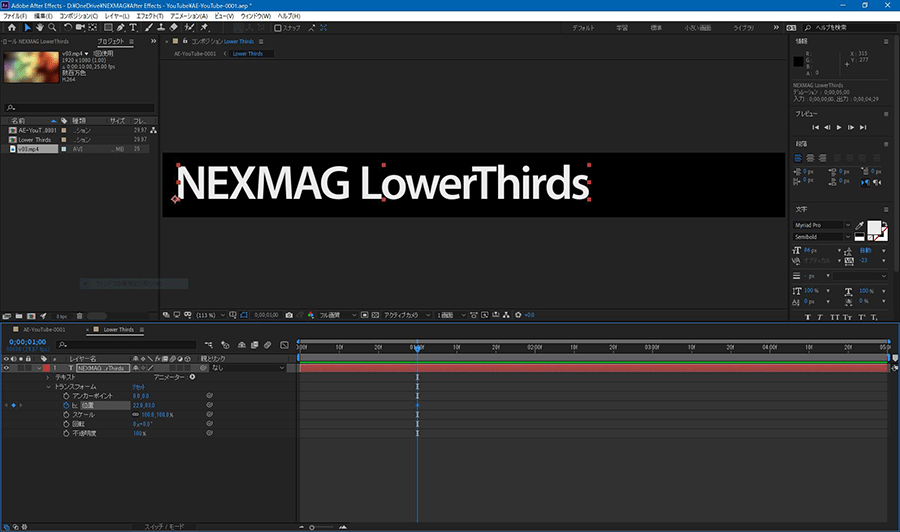Viewport: 900px width, 532px height.
Task: Toggle motion blur icon in timeline
Action: [x=267, y=345]
